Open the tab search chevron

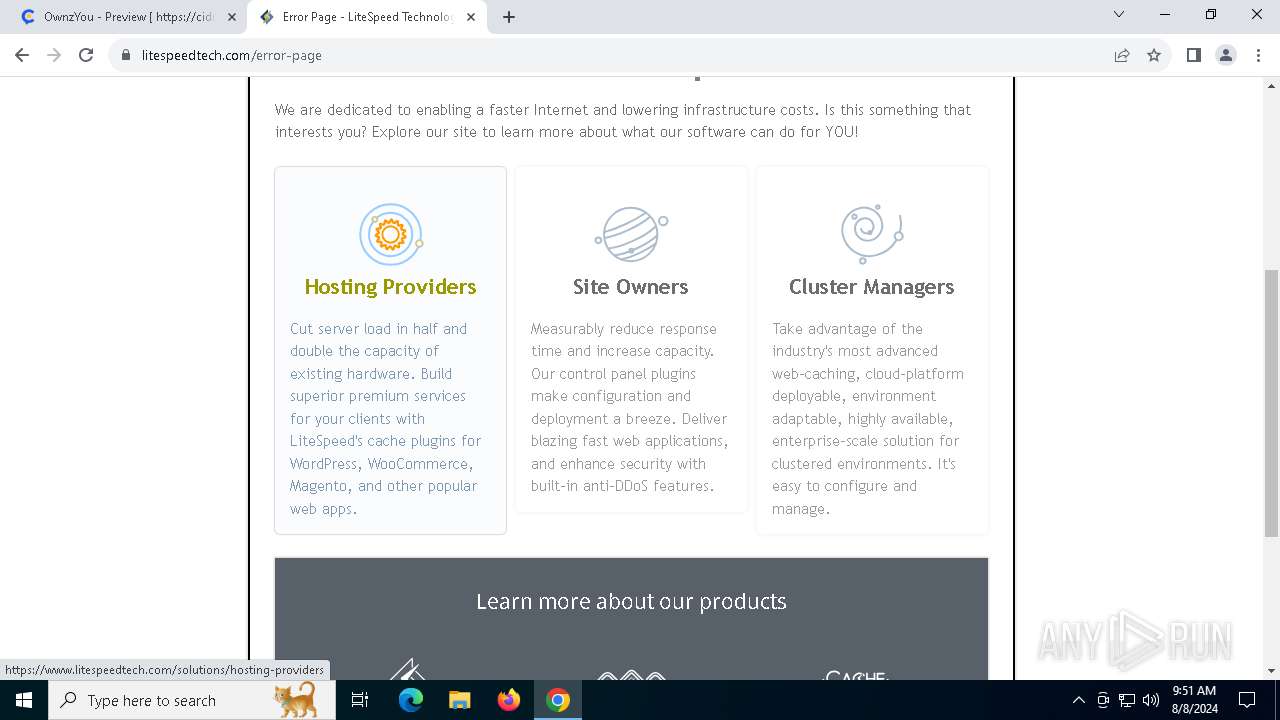1119,14
